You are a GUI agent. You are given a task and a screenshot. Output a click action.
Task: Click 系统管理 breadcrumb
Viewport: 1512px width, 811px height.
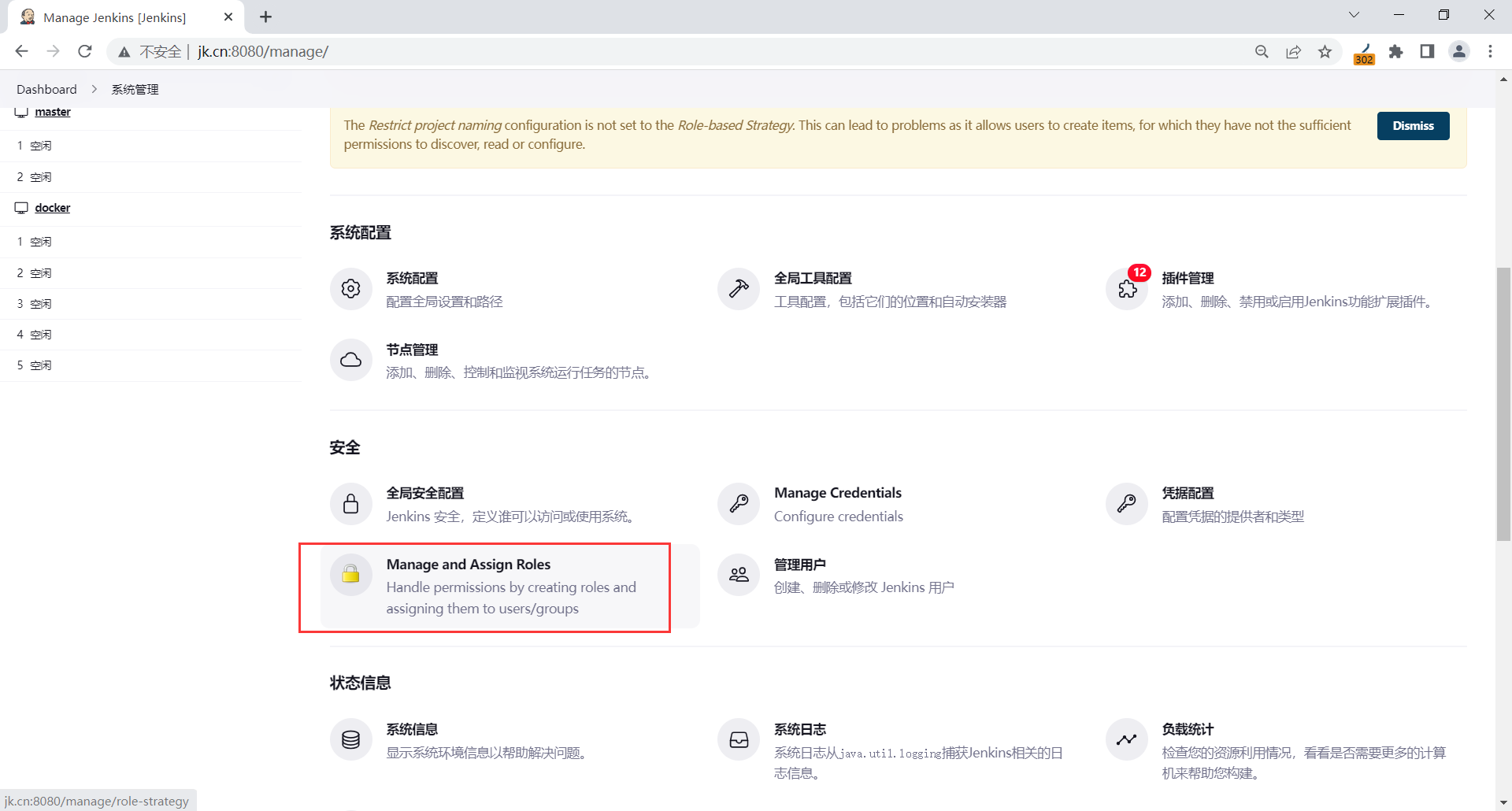click(135, 89)
